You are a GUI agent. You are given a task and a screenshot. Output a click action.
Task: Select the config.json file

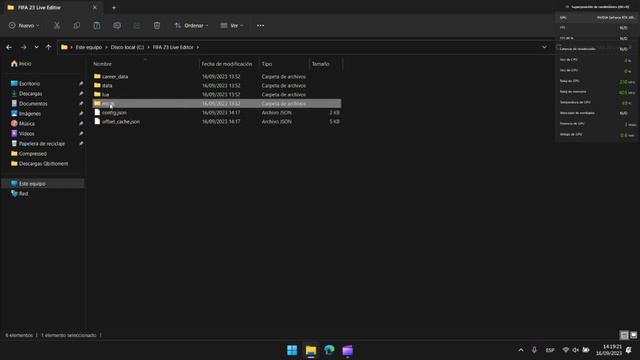click(217, 113)
